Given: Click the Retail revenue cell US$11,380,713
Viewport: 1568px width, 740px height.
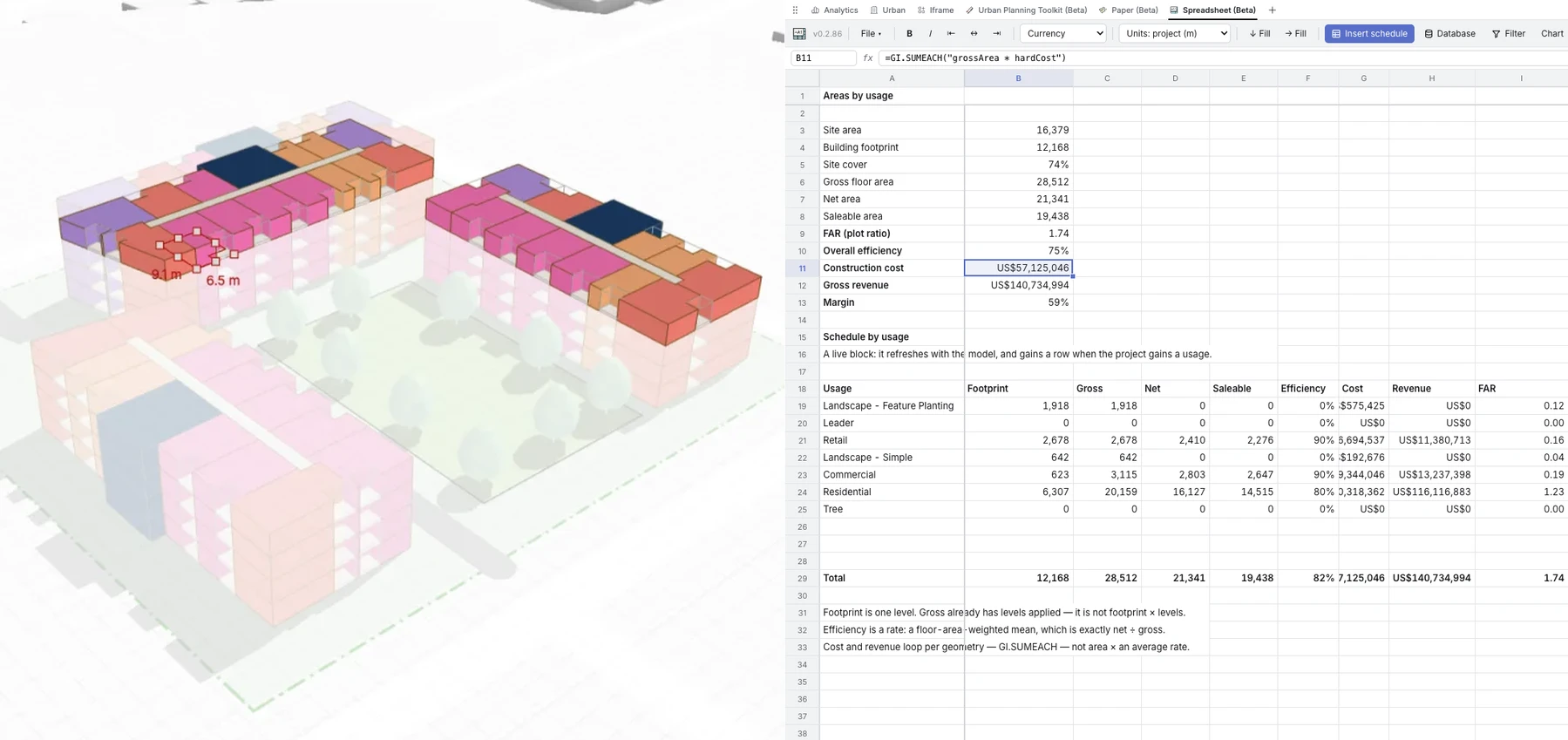Looking at the screenshot, I should click(1432, 441).
